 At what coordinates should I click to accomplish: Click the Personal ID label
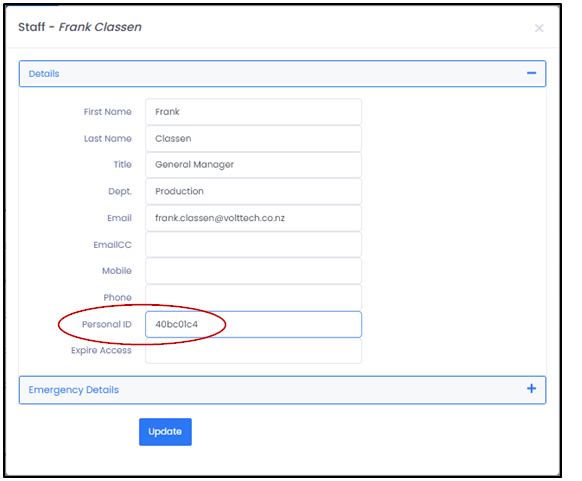[107, 324]
